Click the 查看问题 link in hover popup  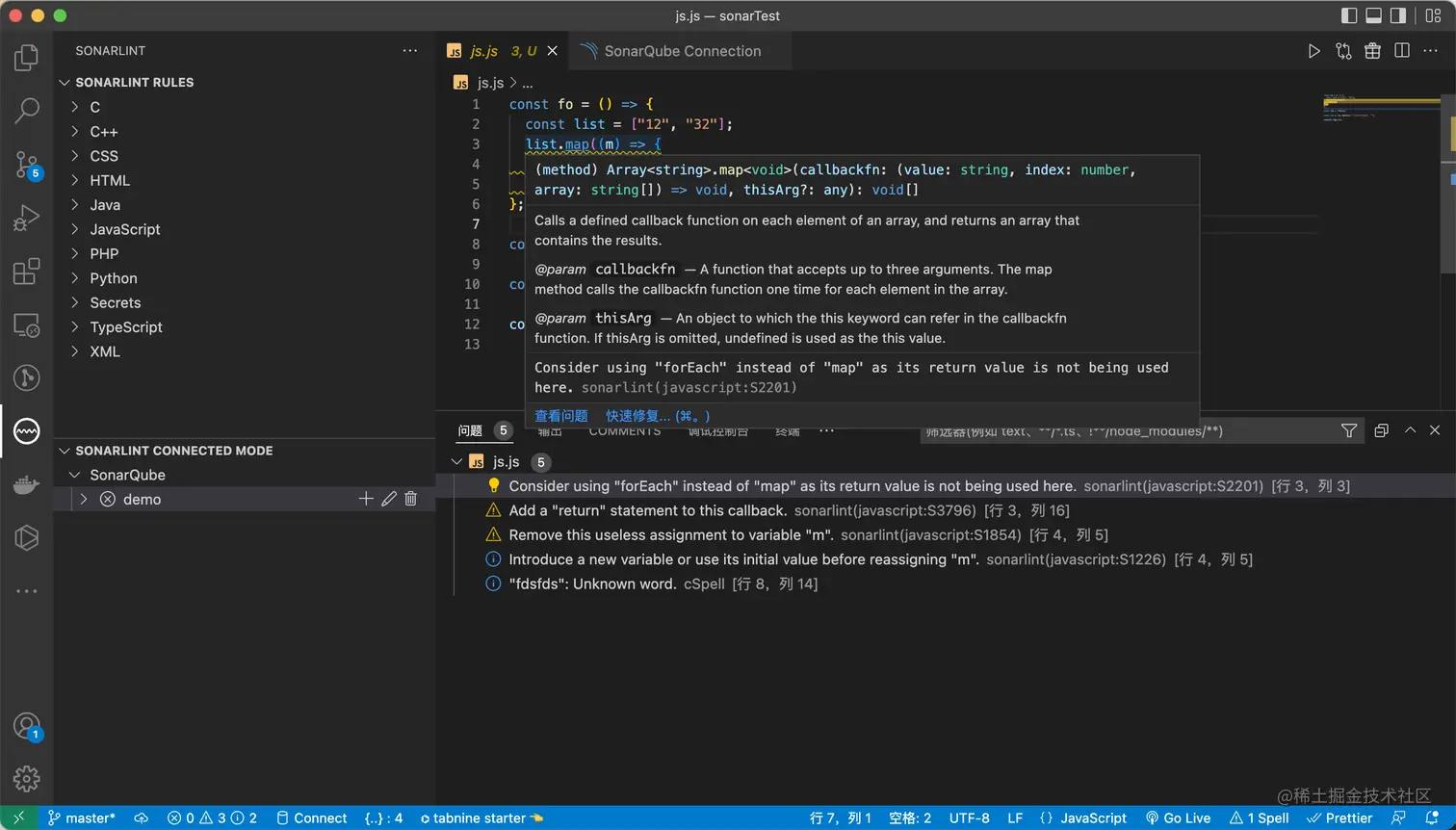point(560,416)
